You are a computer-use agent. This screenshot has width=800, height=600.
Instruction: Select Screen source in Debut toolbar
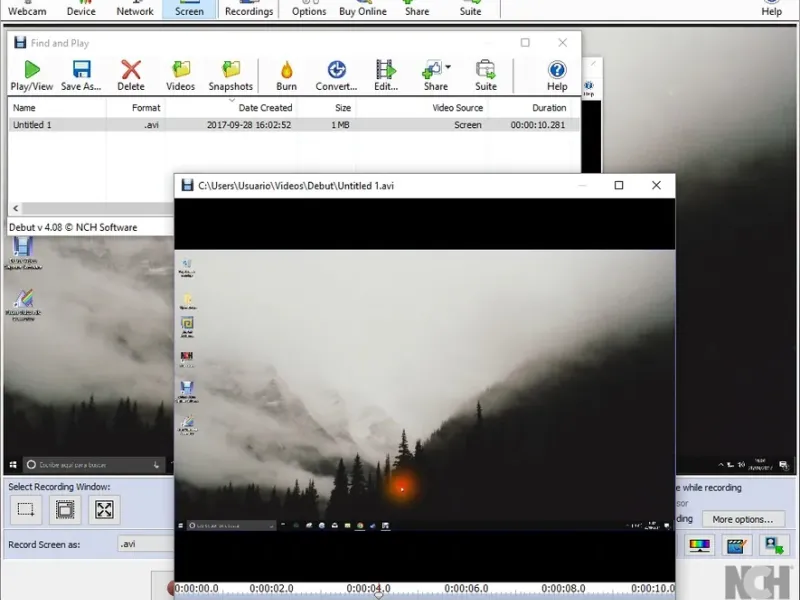click(189, 9)
